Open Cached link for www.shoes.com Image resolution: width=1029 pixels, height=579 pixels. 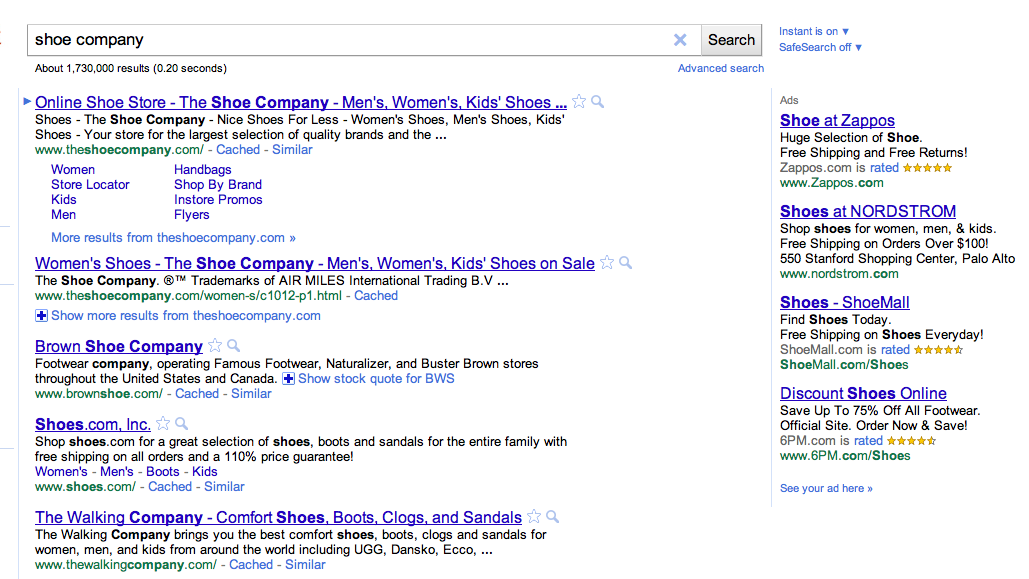(x=170, y=486)
